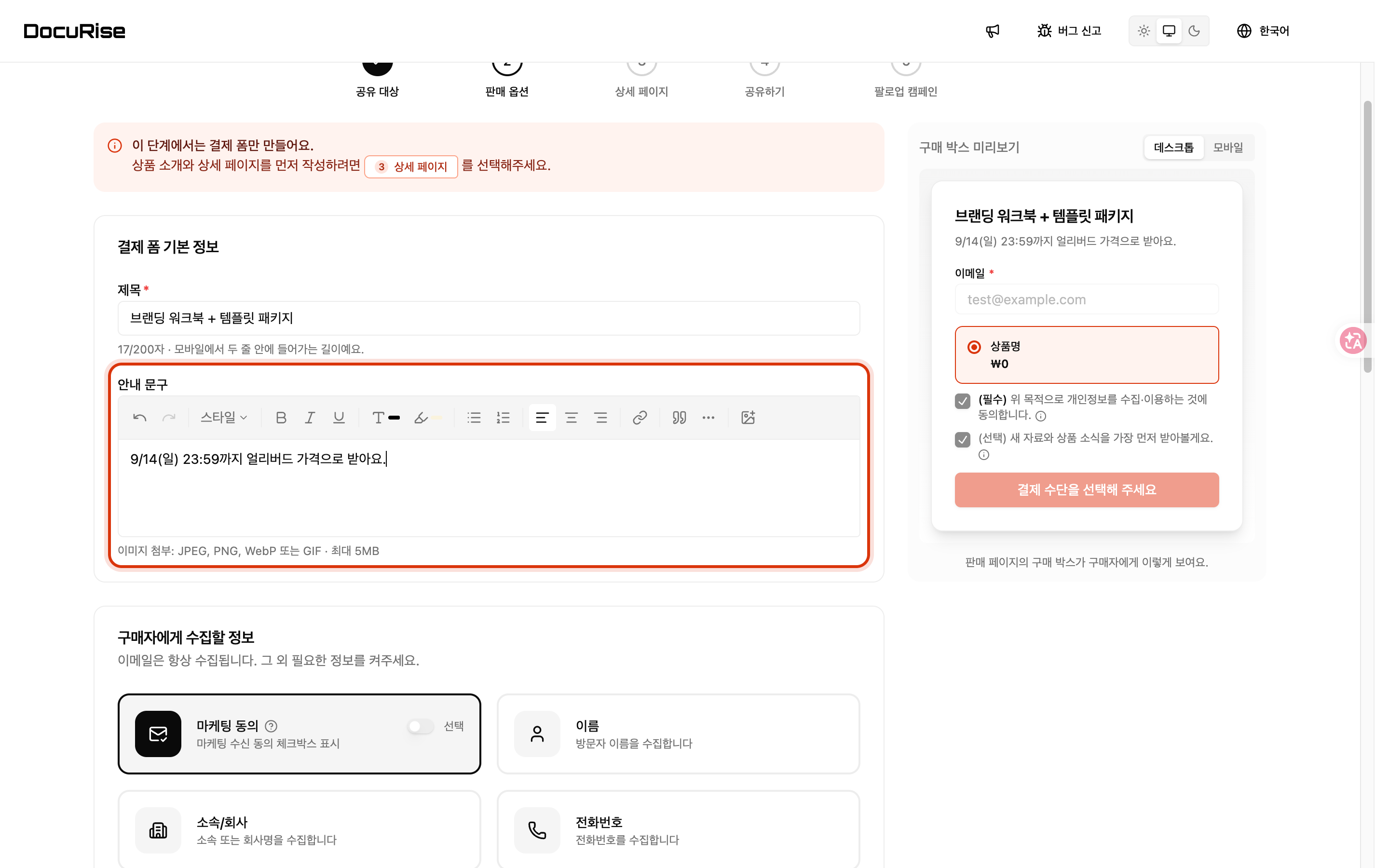Insert a block quote
This screenshot has height=868, width=1389.
(x=680, y=417)
